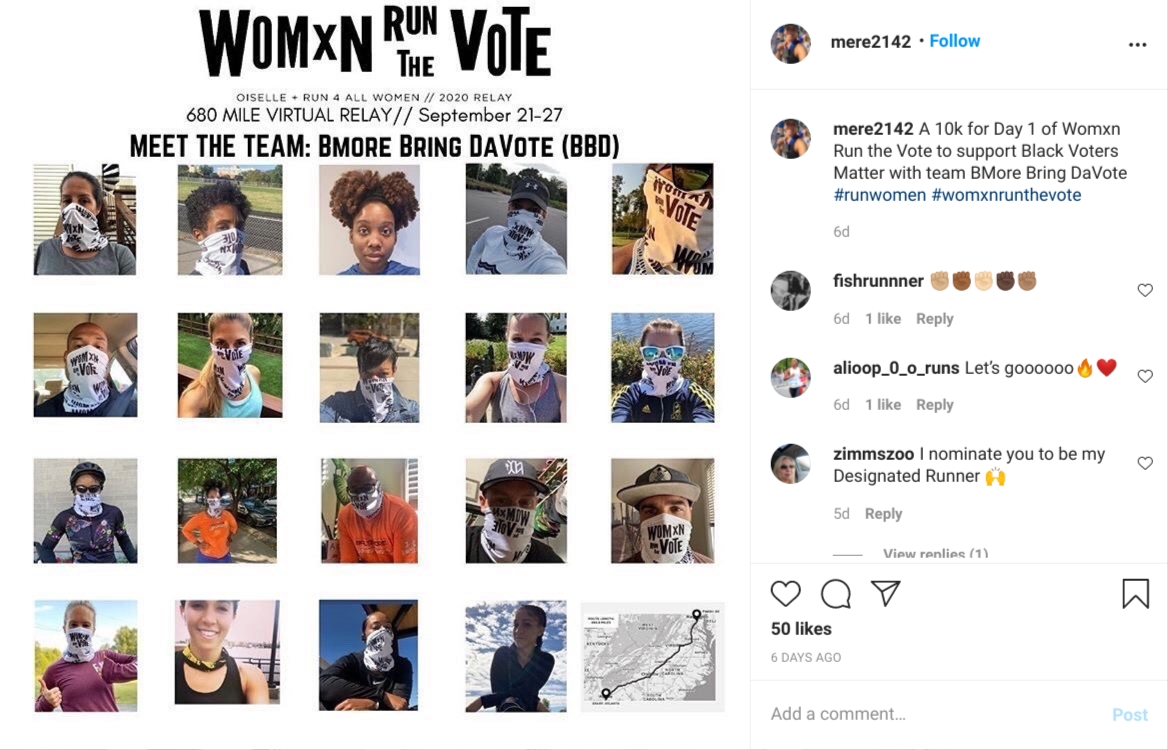Open the comment bubble icon

(836, 594)
